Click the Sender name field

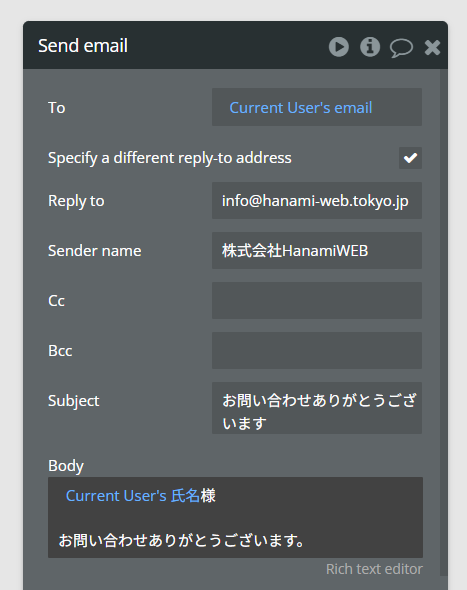click(317, 251)
